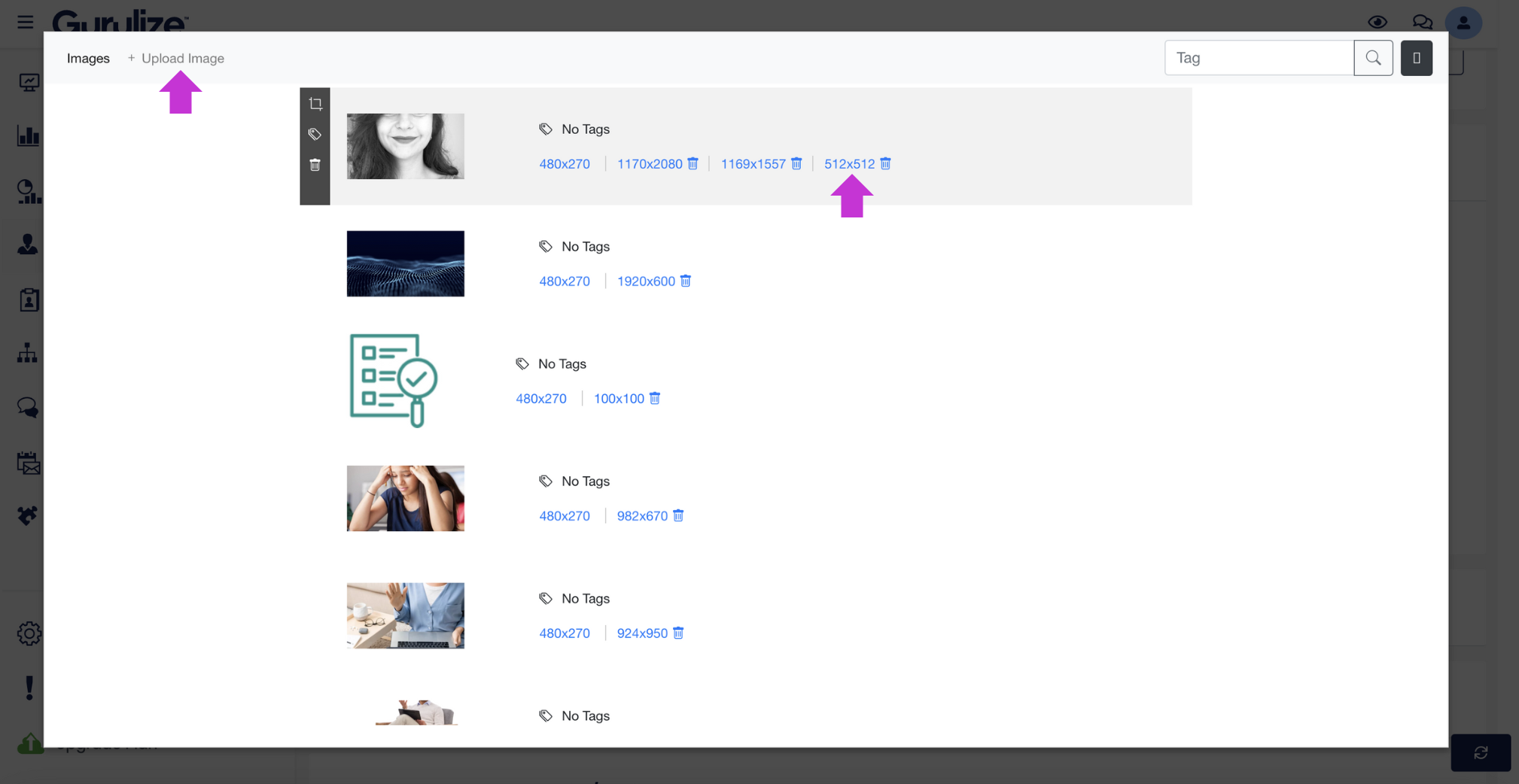The image size is (1519, 784).
Task: Open the org hierarchy icon in the sidebar
Action: pyautogui.click(x=28, y=353)
